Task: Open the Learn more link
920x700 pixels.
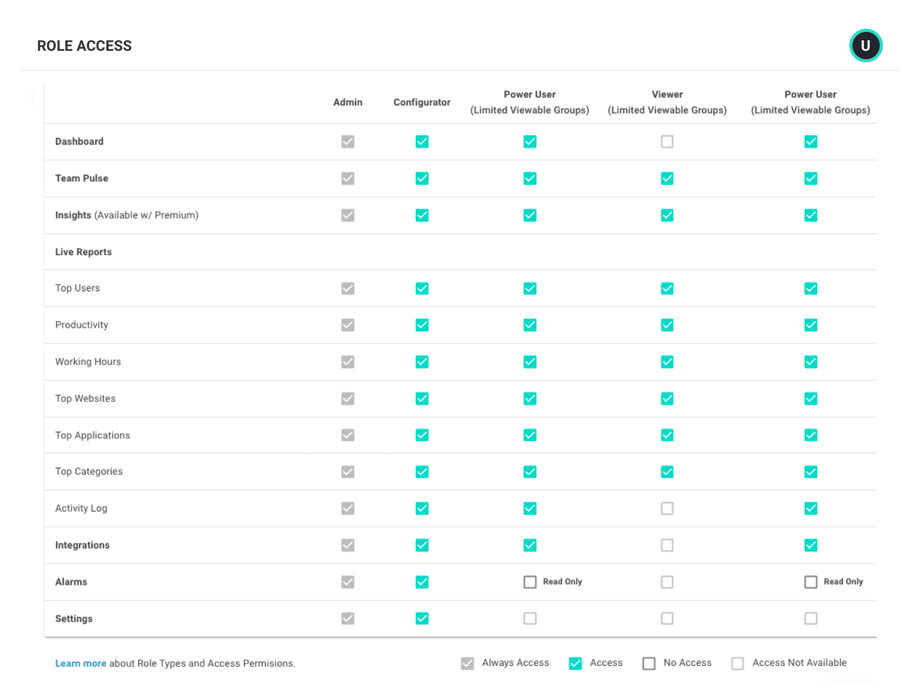Action: [81, 662]
